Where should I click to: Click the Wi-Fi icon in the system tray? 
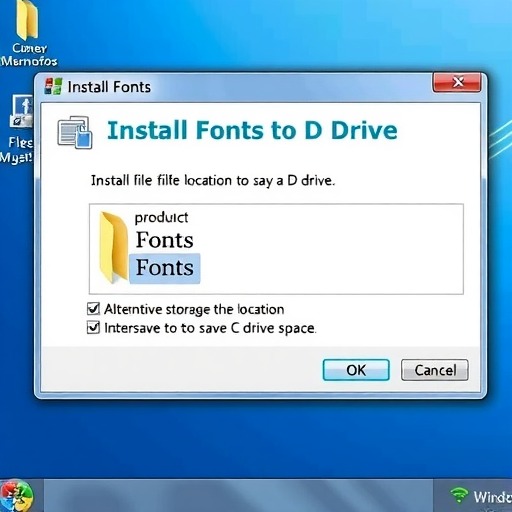click(459, 495)
